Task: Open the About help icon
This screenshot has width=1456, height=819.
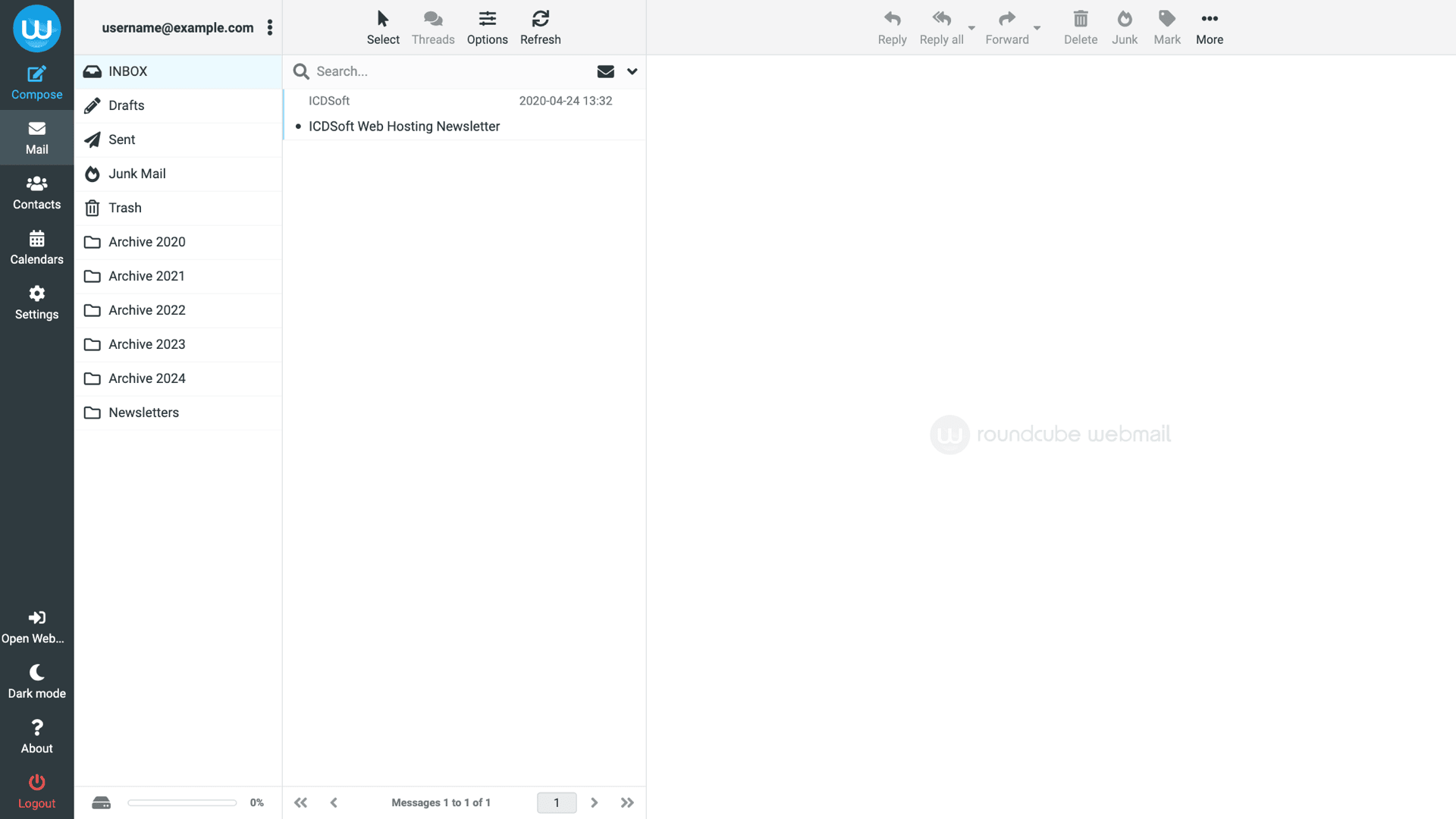Action: (x=36, y=736)
